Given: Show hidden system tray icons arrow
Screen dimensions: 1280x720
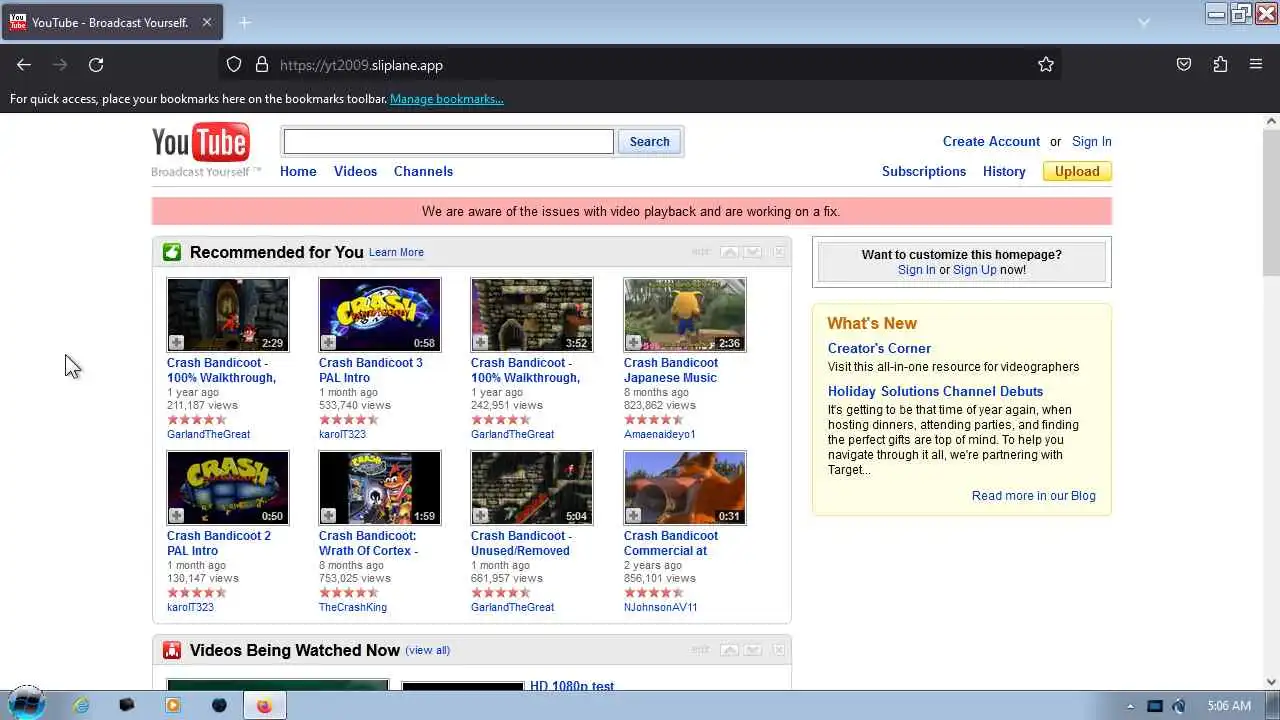Looking at the screenshot, I should coord(1130,706).
